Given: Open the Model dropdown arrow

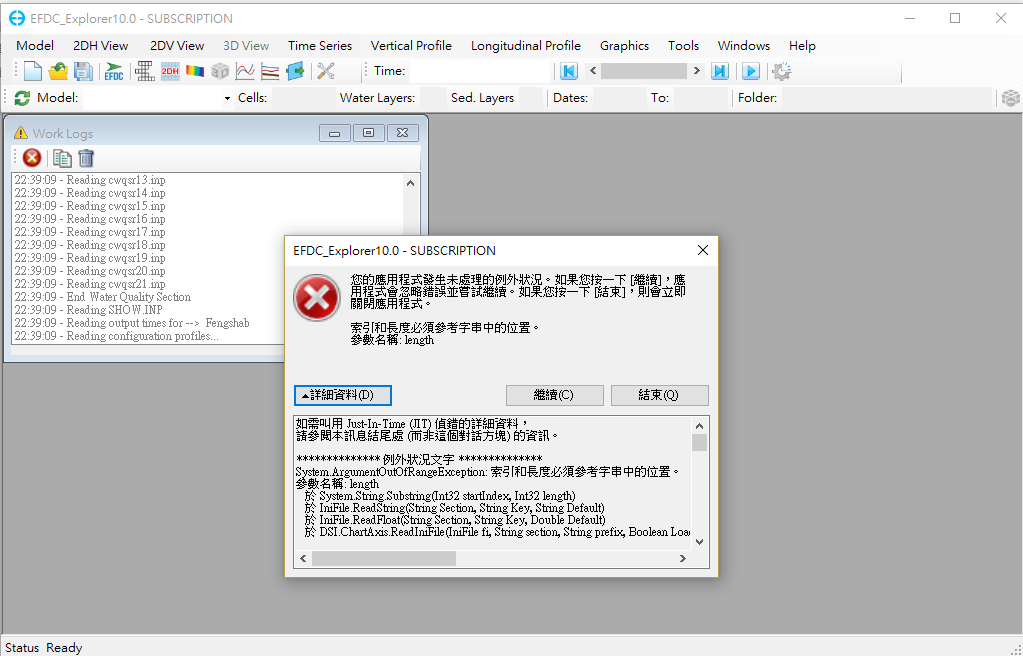Looking at the screenshot, I should (227, 99).
